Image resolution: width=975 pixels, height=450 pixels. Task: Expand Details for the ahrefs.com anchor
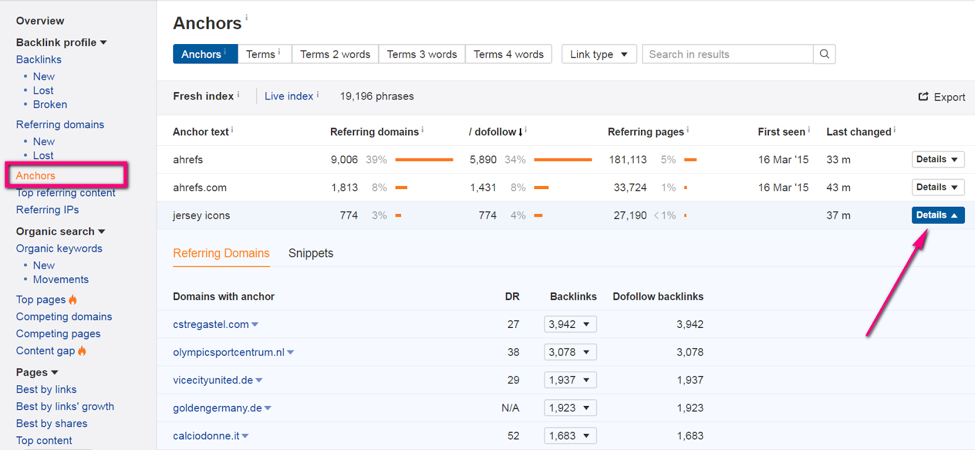tap(937, 187)
